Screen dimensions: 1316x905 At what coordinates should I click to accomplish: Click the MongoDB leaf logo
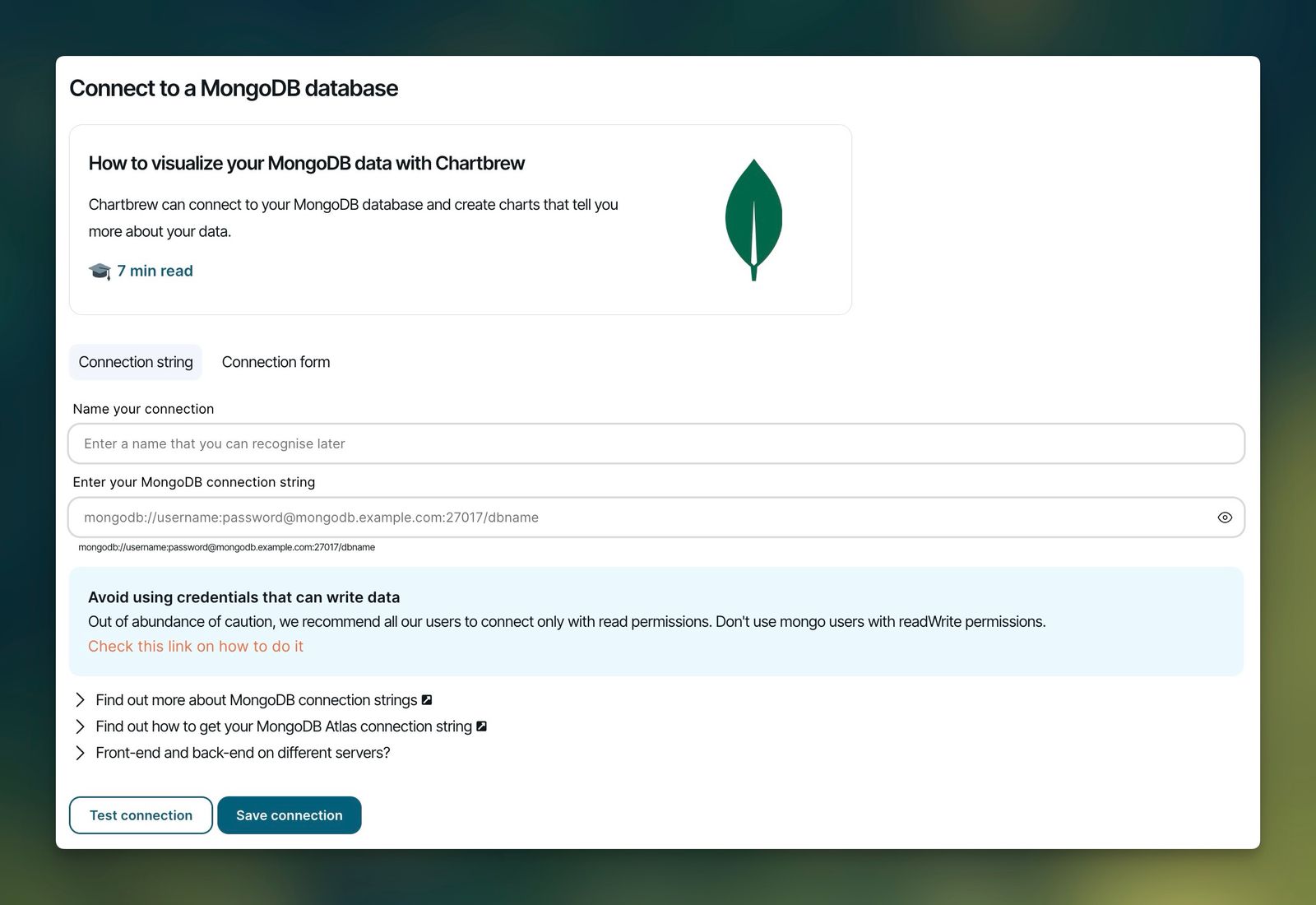(x=752, y=217)
